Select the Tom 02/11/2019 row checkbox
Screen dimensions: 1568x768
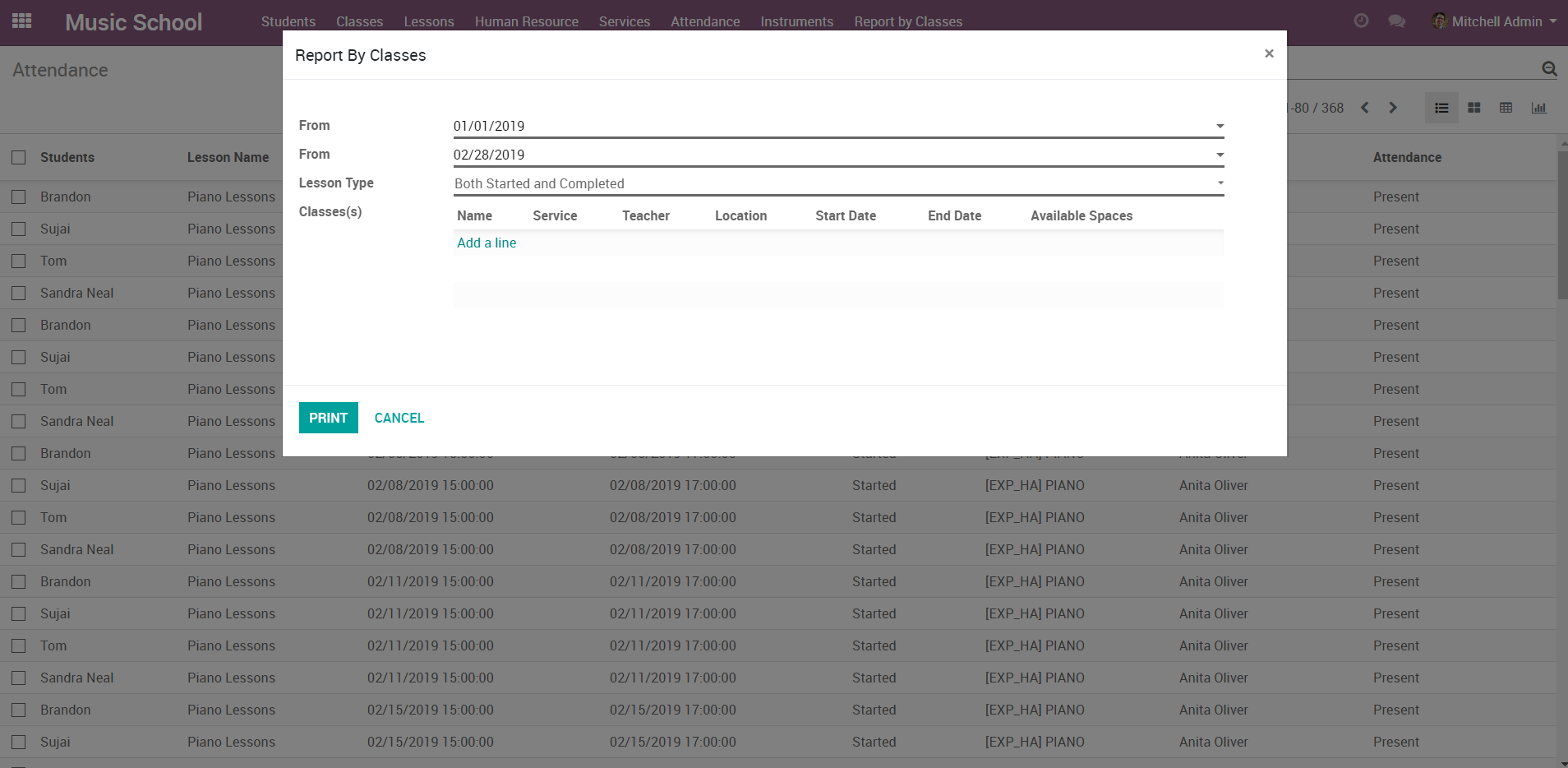coord(19,645)
